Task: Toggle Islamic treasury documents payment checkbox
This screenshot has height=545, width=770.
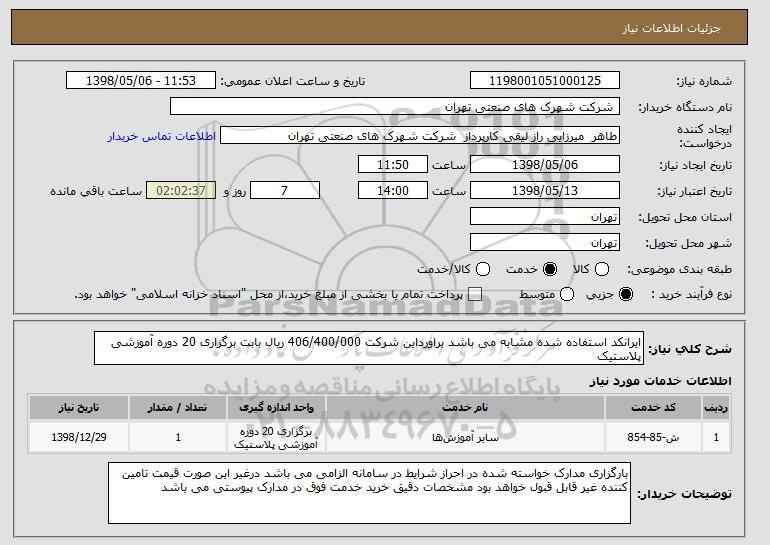Action: [475, 294]
